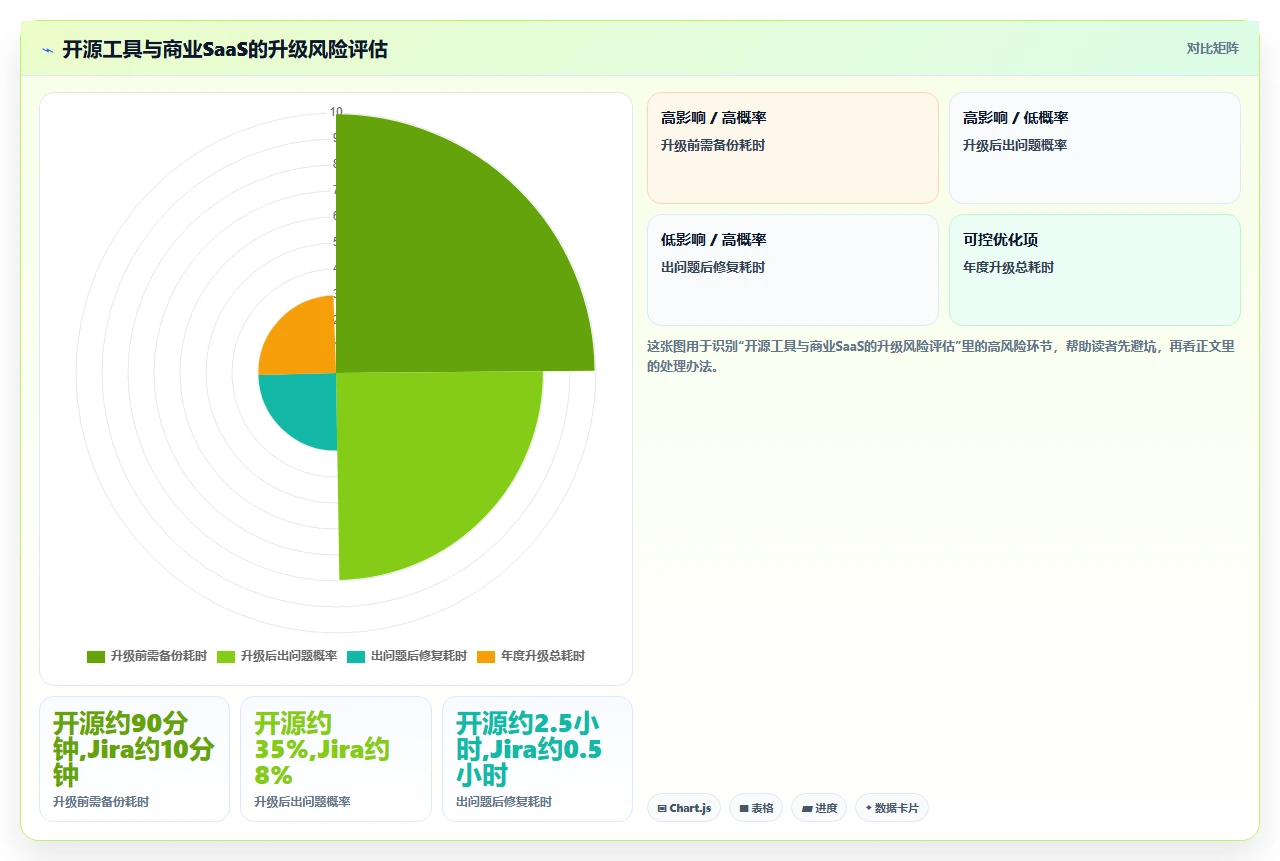1280x861 pixels.
Task: Click the 开源约35%,Jira约8% stat card
Action: (336, 759)
